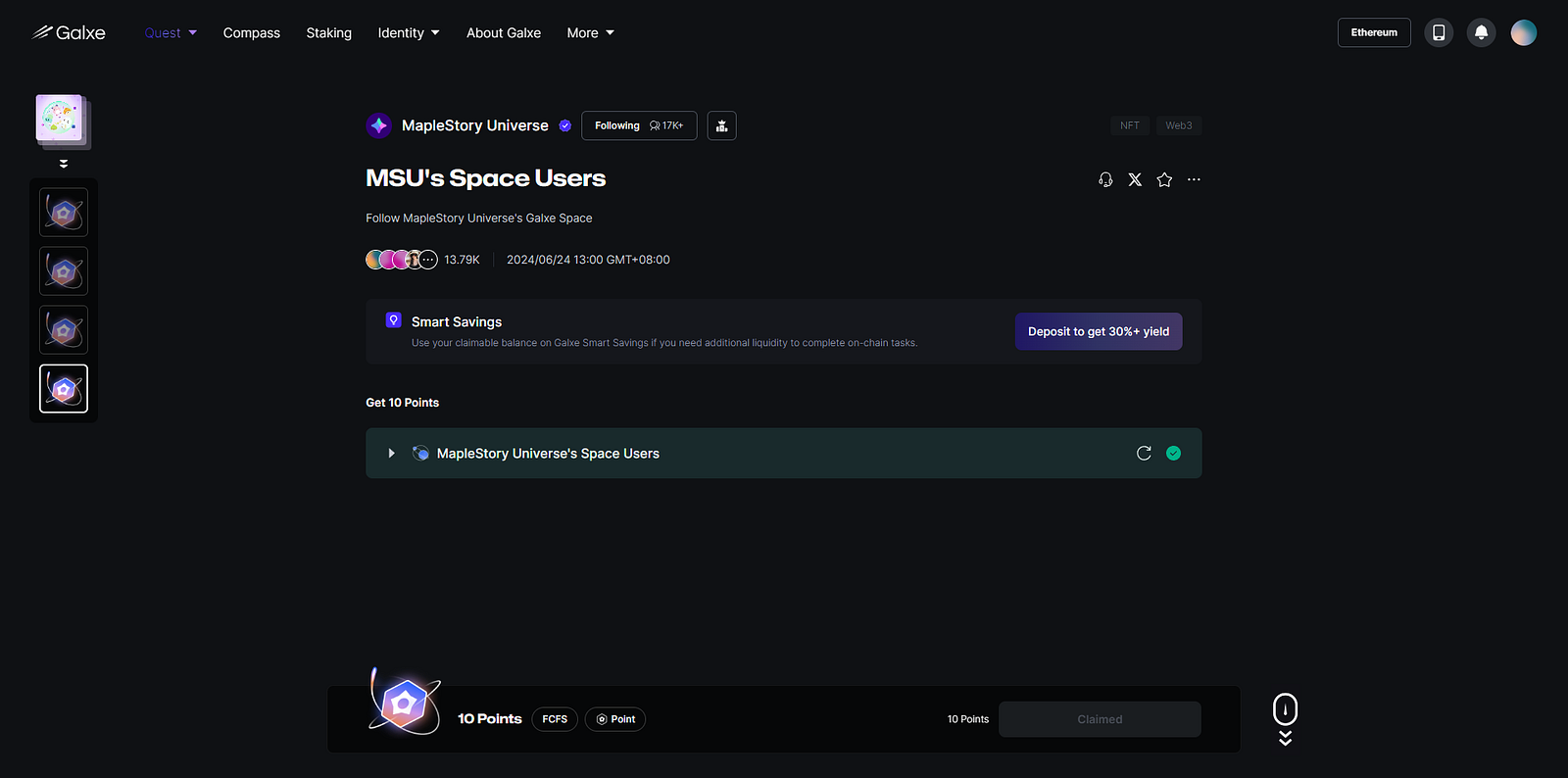1568x778 pixels.
Task: Open MapleStory Universe space link
Action: (x=475, y=125)
